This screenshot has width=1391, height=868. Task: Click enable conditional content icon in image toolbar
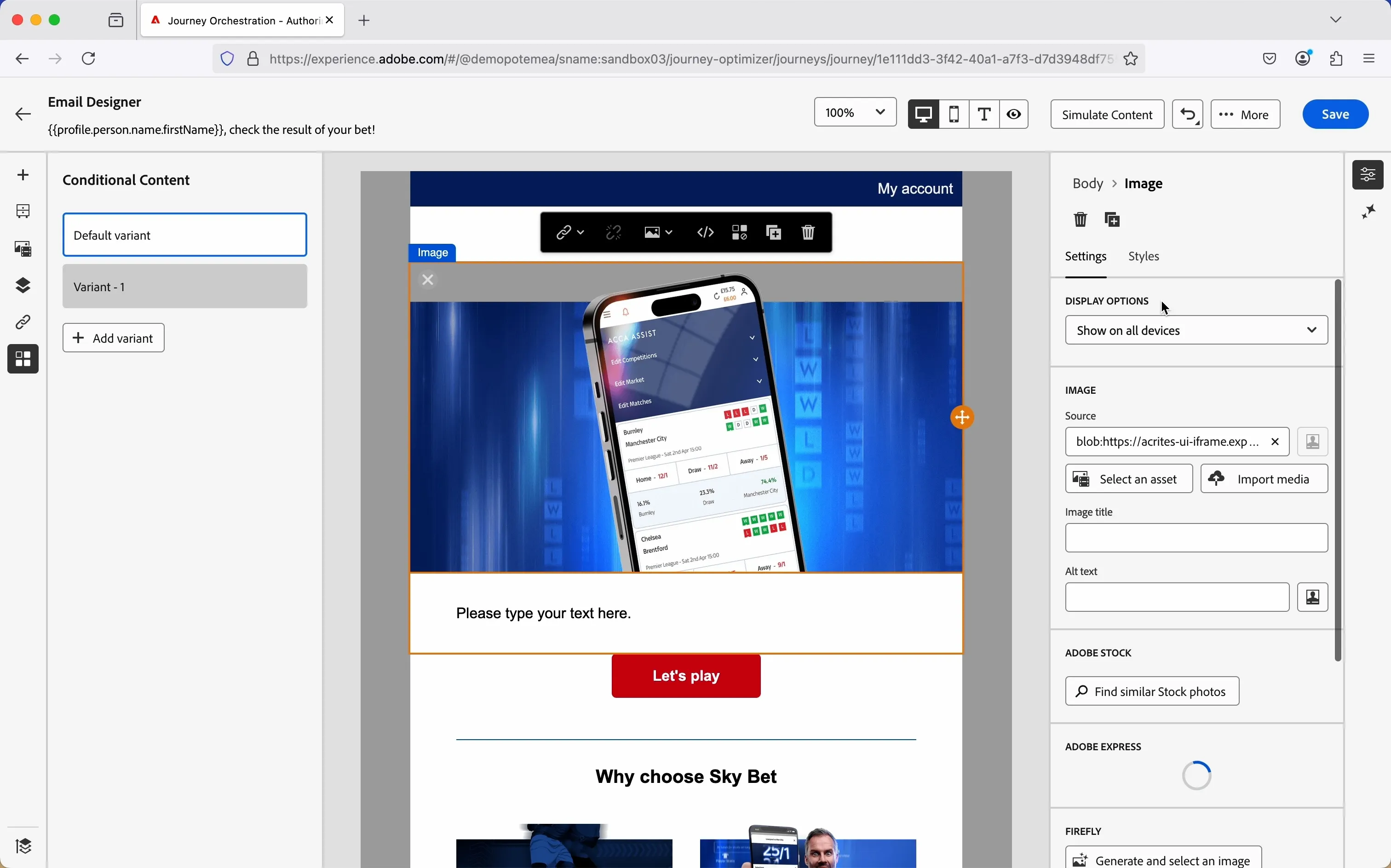739,232
